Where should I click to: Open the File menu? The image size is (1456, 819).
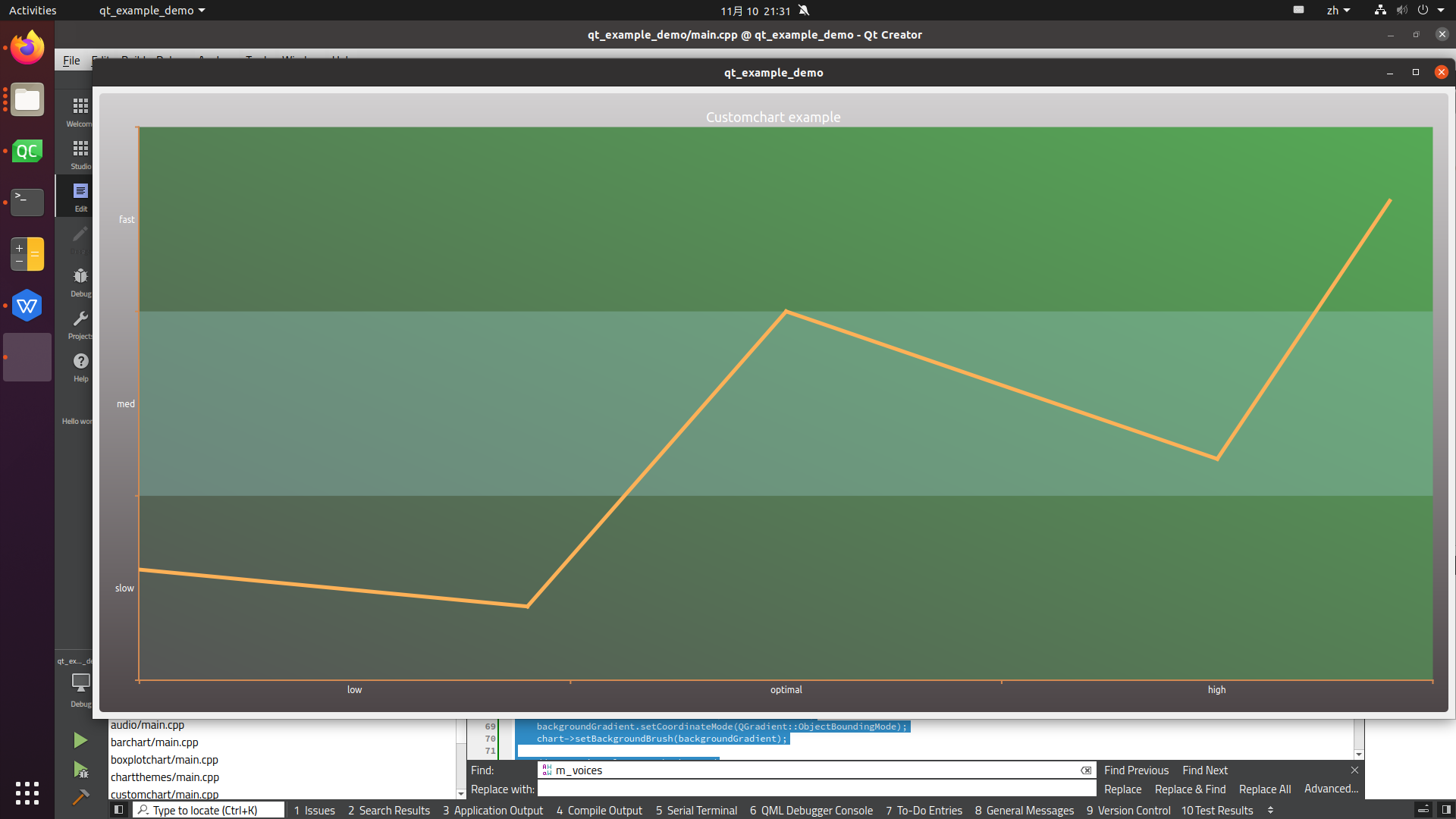point(71,61)
